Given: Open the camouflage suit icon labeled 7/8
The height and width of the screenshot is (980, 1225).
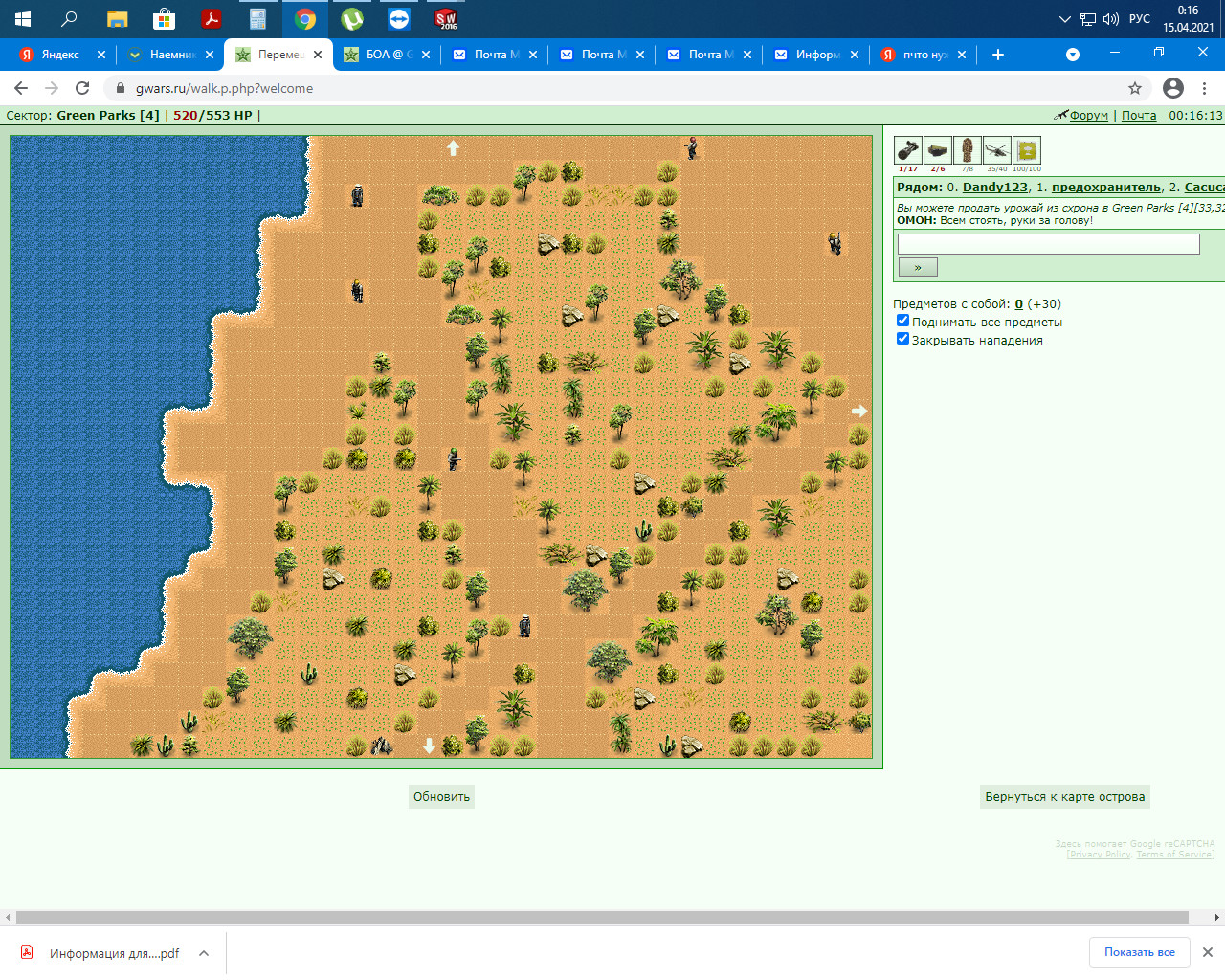Looking at the screenshot, I should point(968,150).
